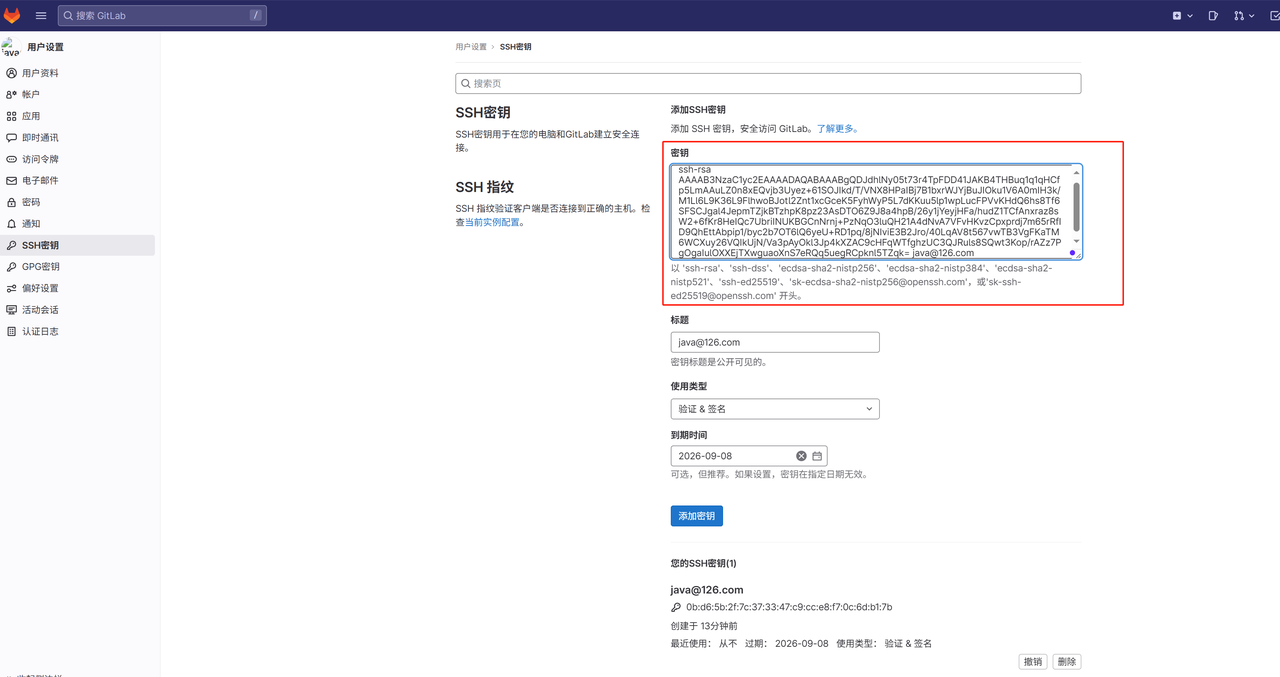Image resolution: width=1280 pixels, height=677 pixels.
Task: Open the usage type 验证 & 签名 dropdown
Action: [774, 408]
